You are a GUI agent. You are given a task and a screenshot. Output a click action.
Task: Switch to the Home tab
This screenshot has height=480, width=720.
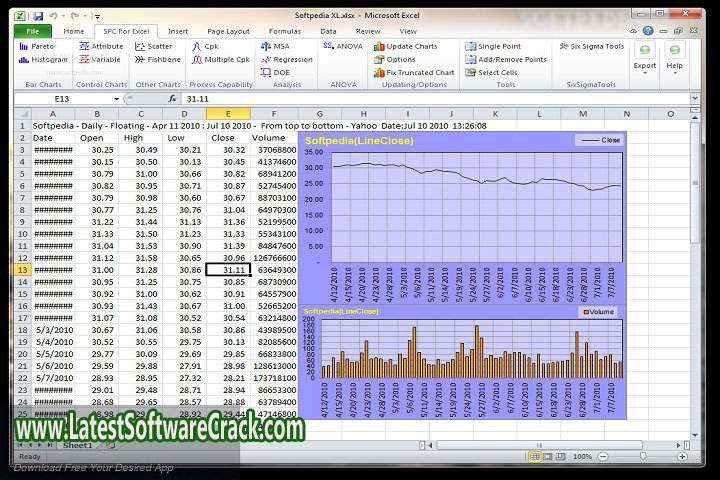73,31
